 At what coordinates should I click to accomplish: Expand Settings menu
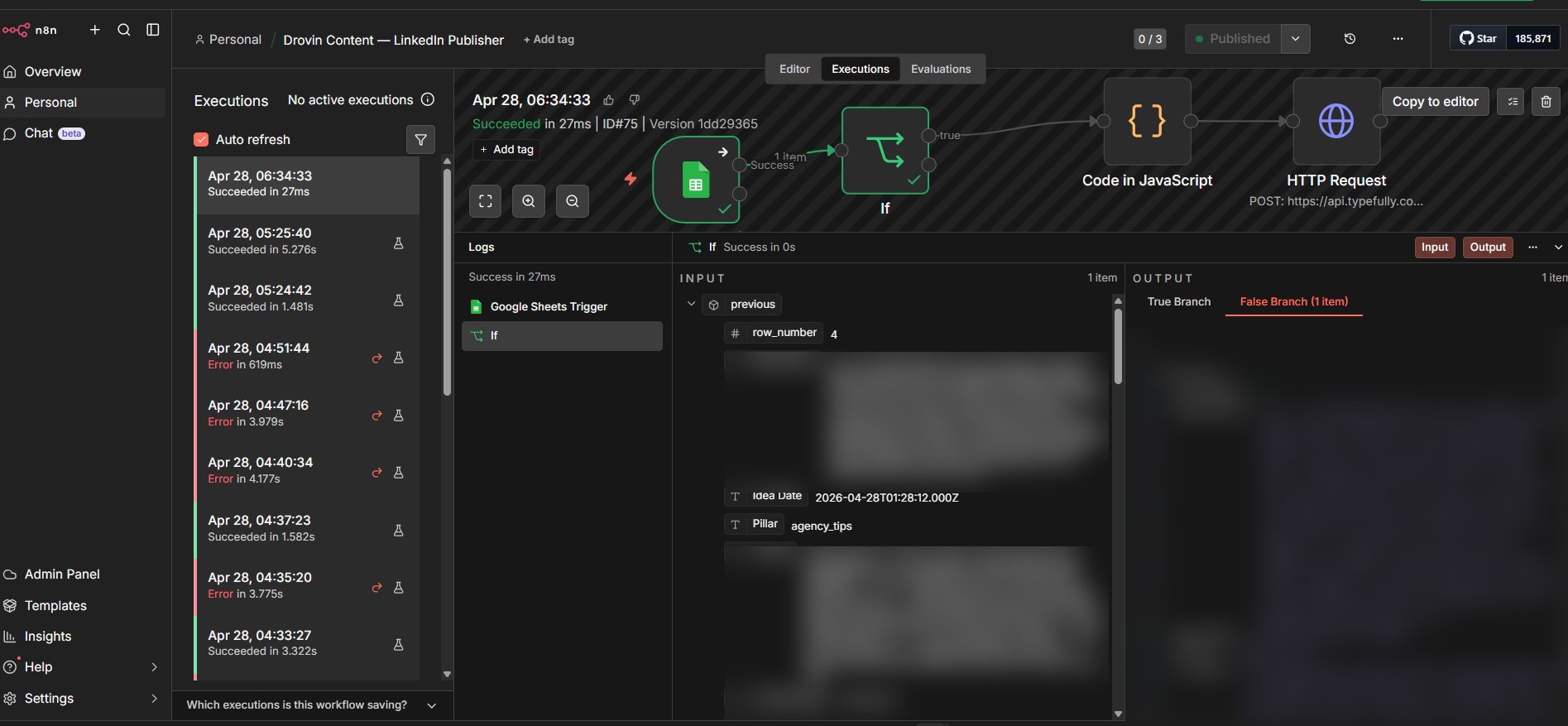click(x=83, y=699)
